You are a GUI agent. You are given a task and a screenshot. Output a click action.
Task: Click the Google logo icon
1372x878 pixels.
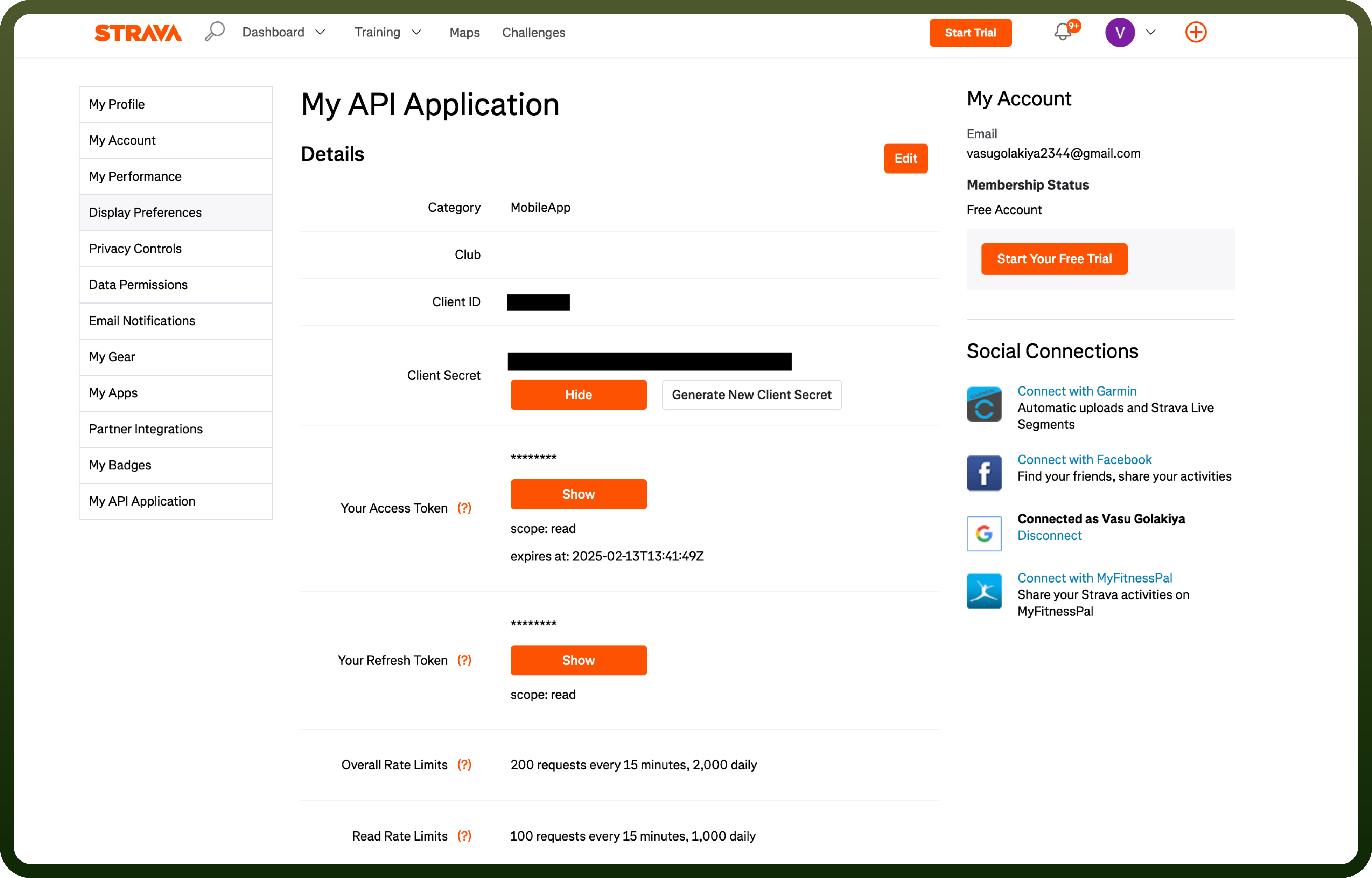984,534
